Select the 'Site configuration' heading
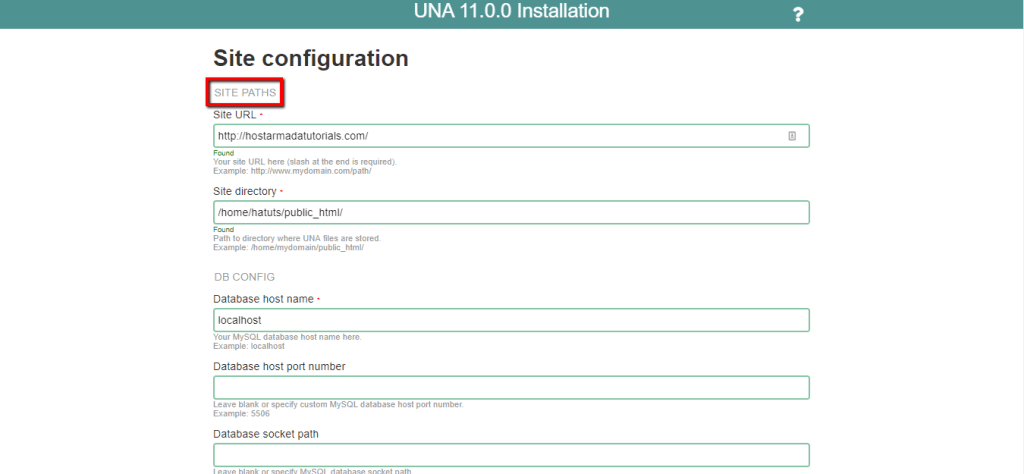The width and height of the screenshot is (1024, 474). pos(311,58)
